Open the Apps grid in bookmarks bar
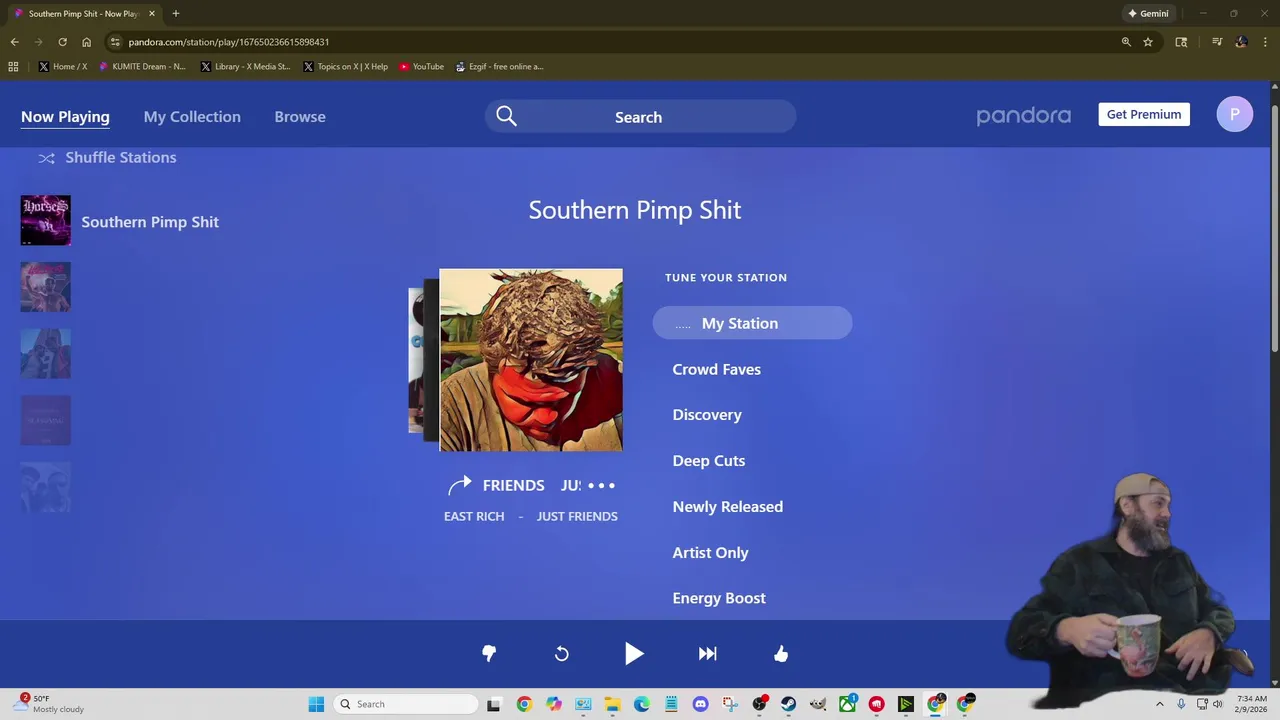1280x720 pixels. click(x=13, y=66)
